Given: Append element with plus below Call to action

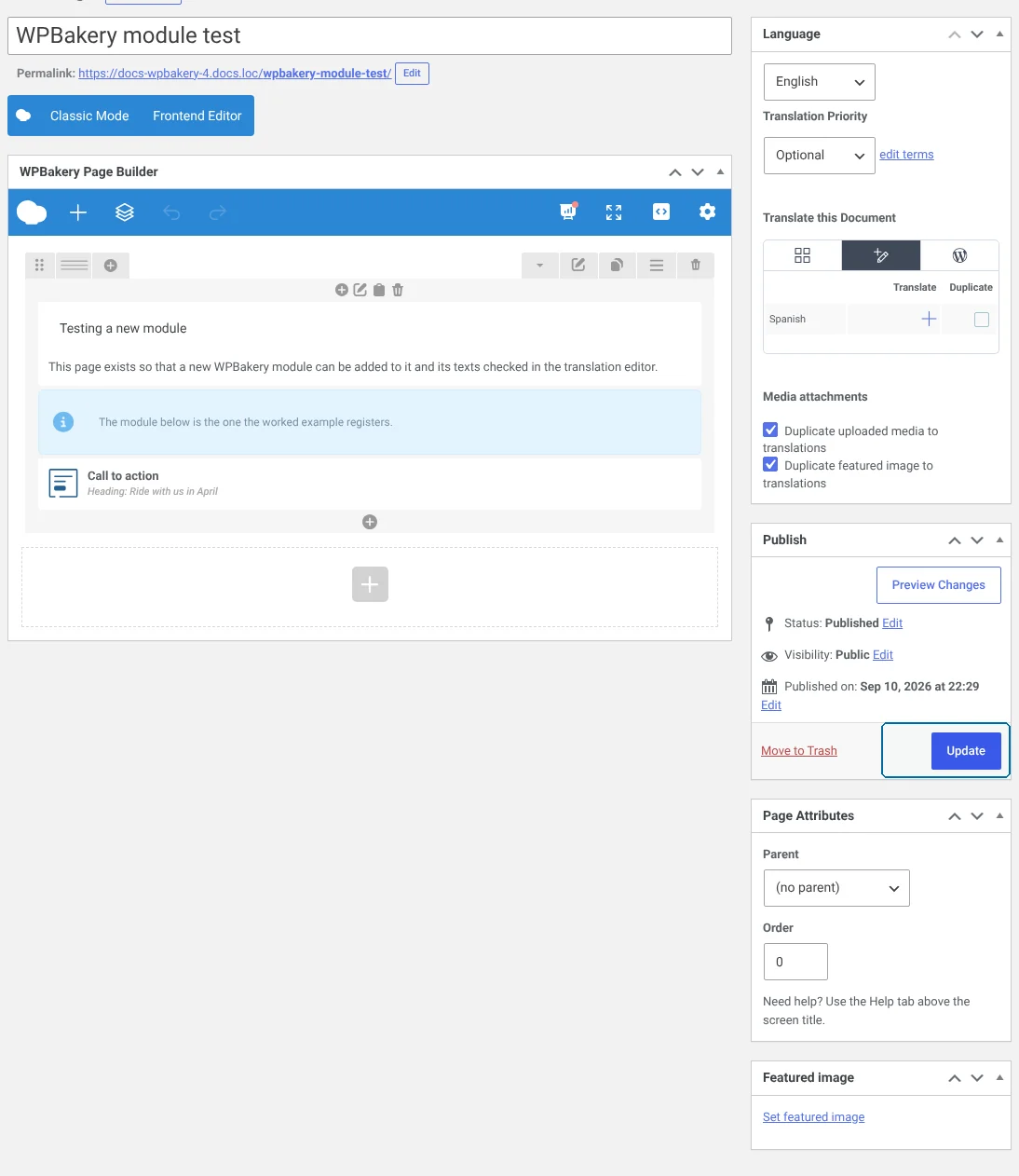Looking at the screenshot, I should 370,522.
